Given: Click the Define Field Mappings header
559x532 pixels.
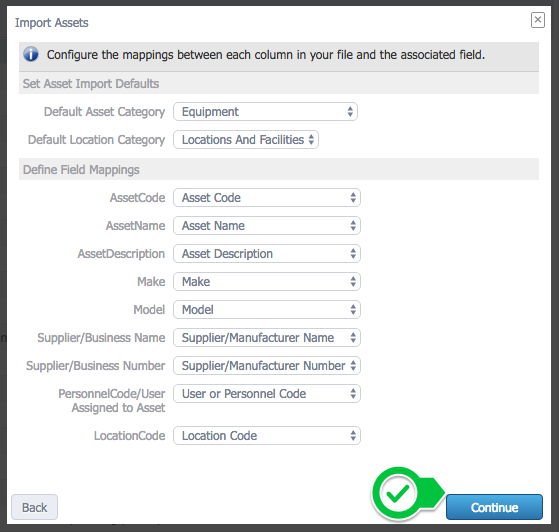Looking at the screenshot, I should point(81,170).
